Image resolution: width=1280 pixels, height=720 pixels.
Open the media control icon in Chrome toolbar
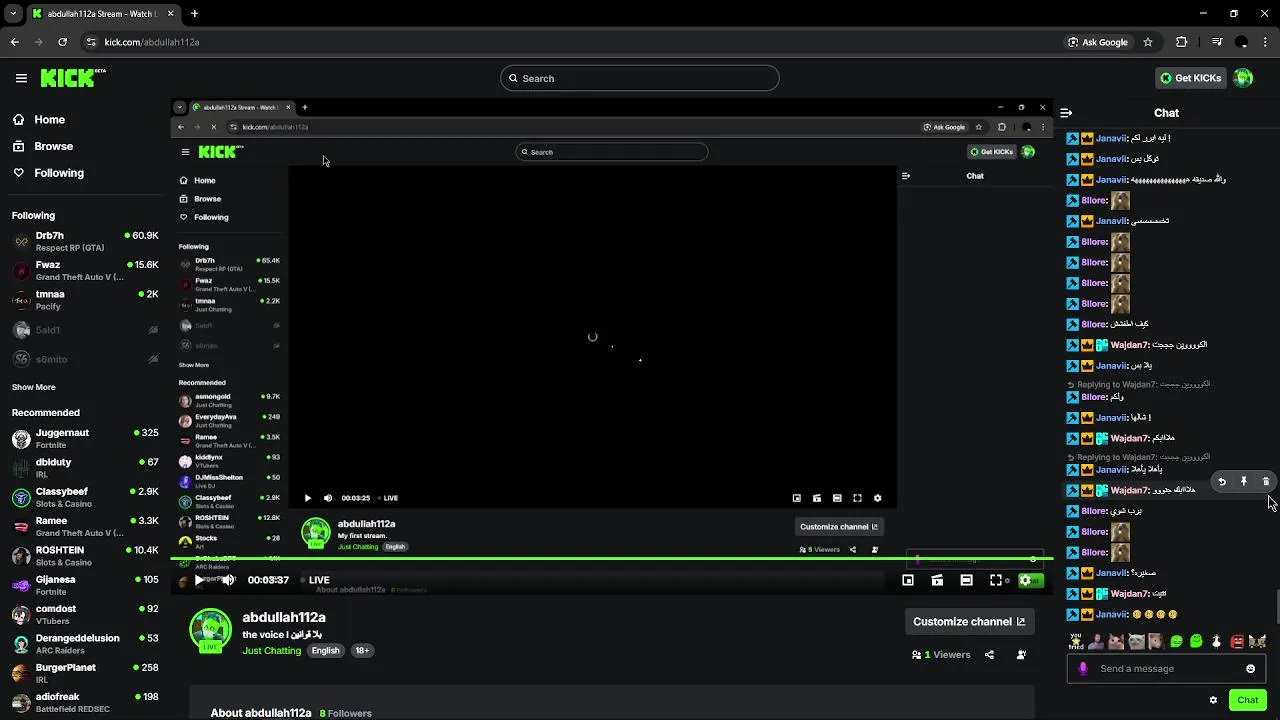tap(1217, 42)
